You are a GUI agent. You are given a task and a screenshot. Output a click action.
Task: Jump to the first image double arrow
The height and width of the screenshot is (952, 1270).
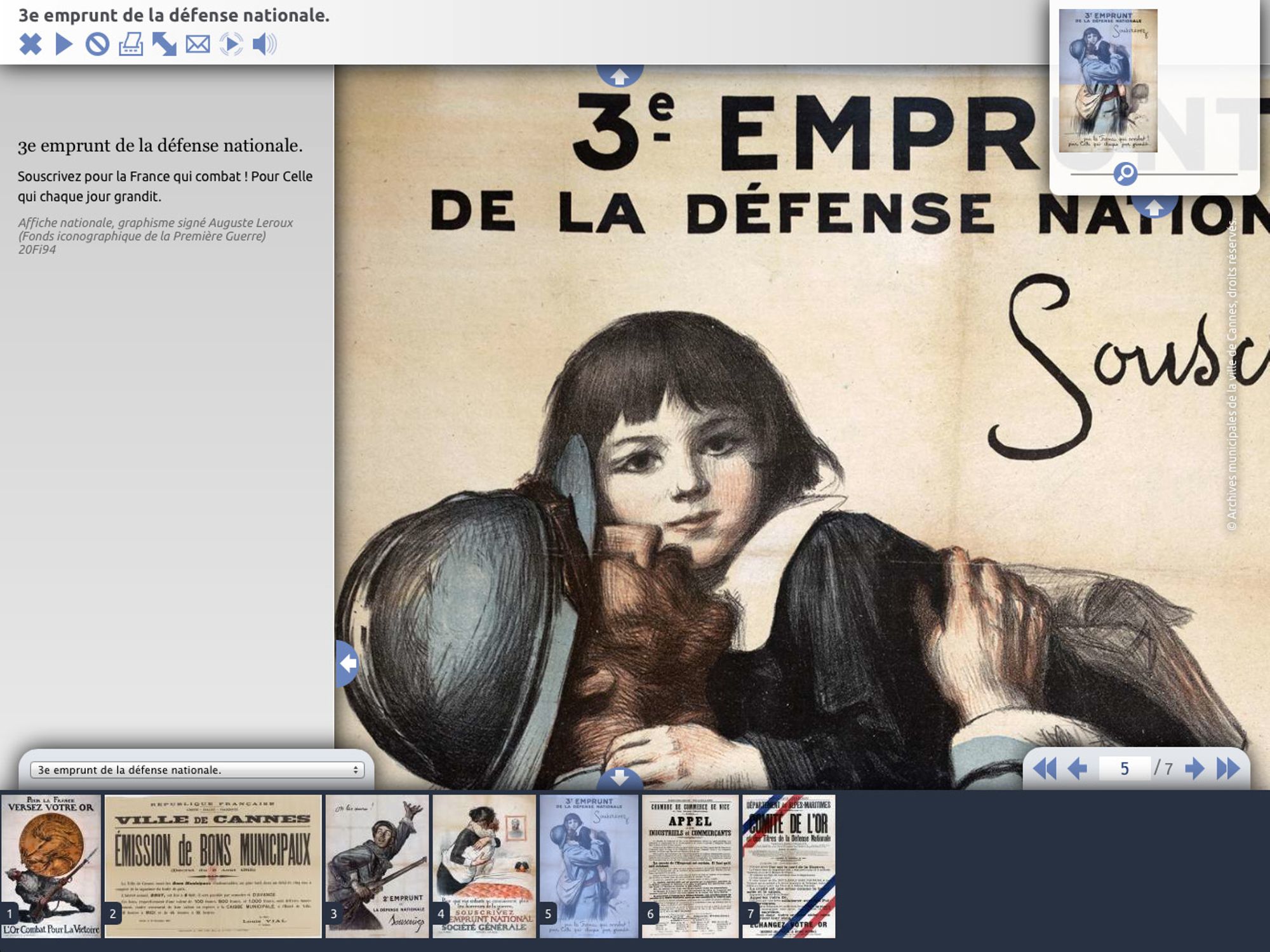pyautogui.click(x=1045, y=769)
